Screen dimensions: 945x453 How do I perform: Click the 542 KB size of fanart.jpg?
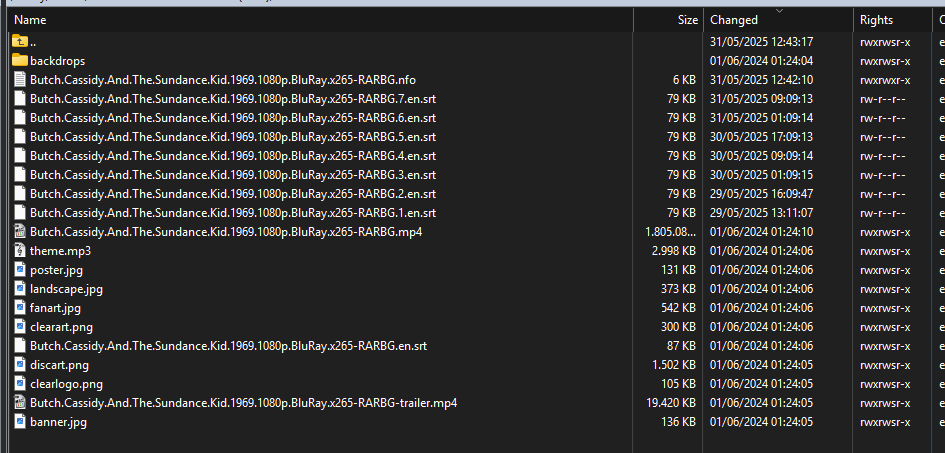coord(679,308)
